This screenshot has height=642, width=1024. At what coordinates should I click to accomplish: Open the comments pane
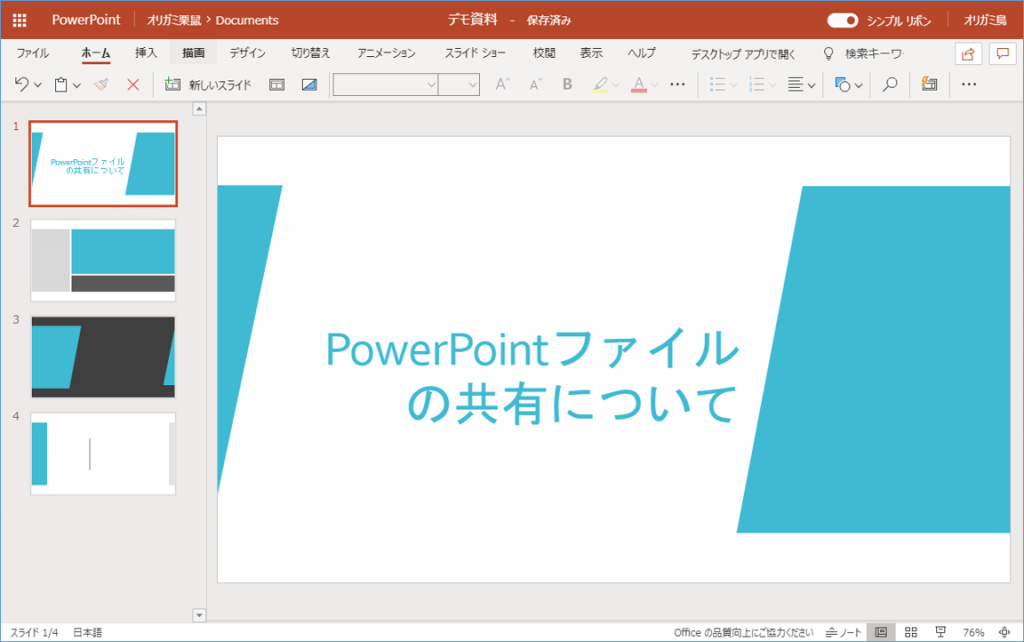(1002, 54)
